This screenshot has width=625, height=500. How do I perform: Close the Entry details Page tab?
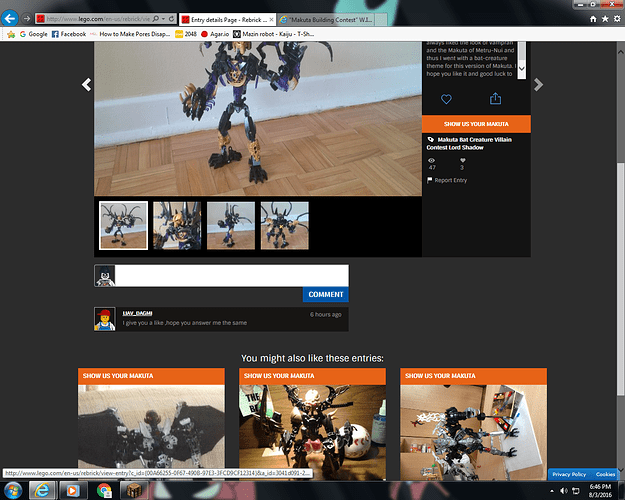(271, 19)
